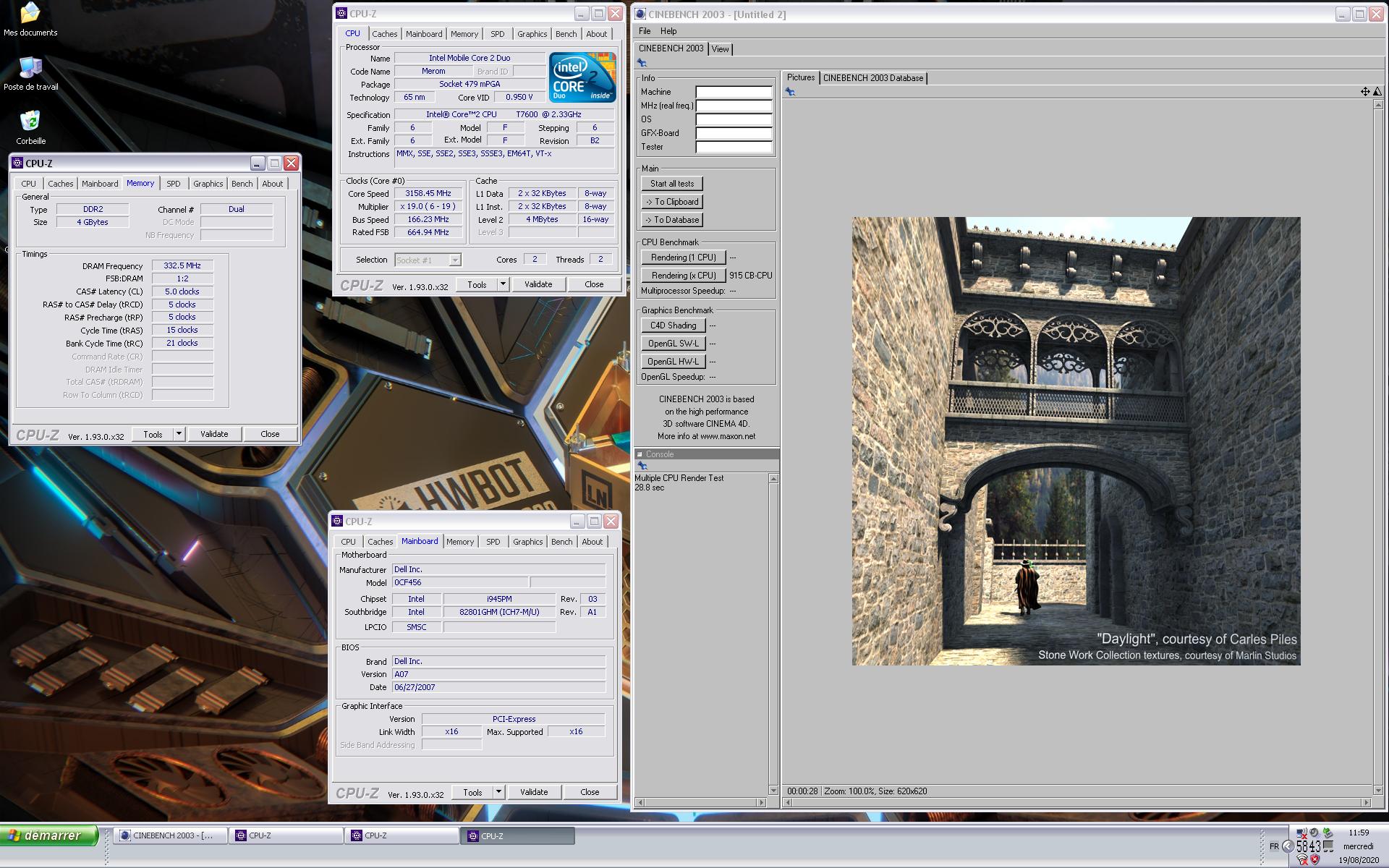Click the To Clipboard button

[672, 202]
